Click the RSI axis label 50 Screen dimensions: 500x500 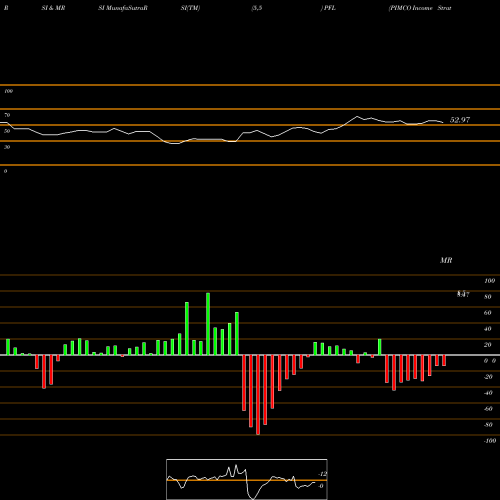pos(7,131)
